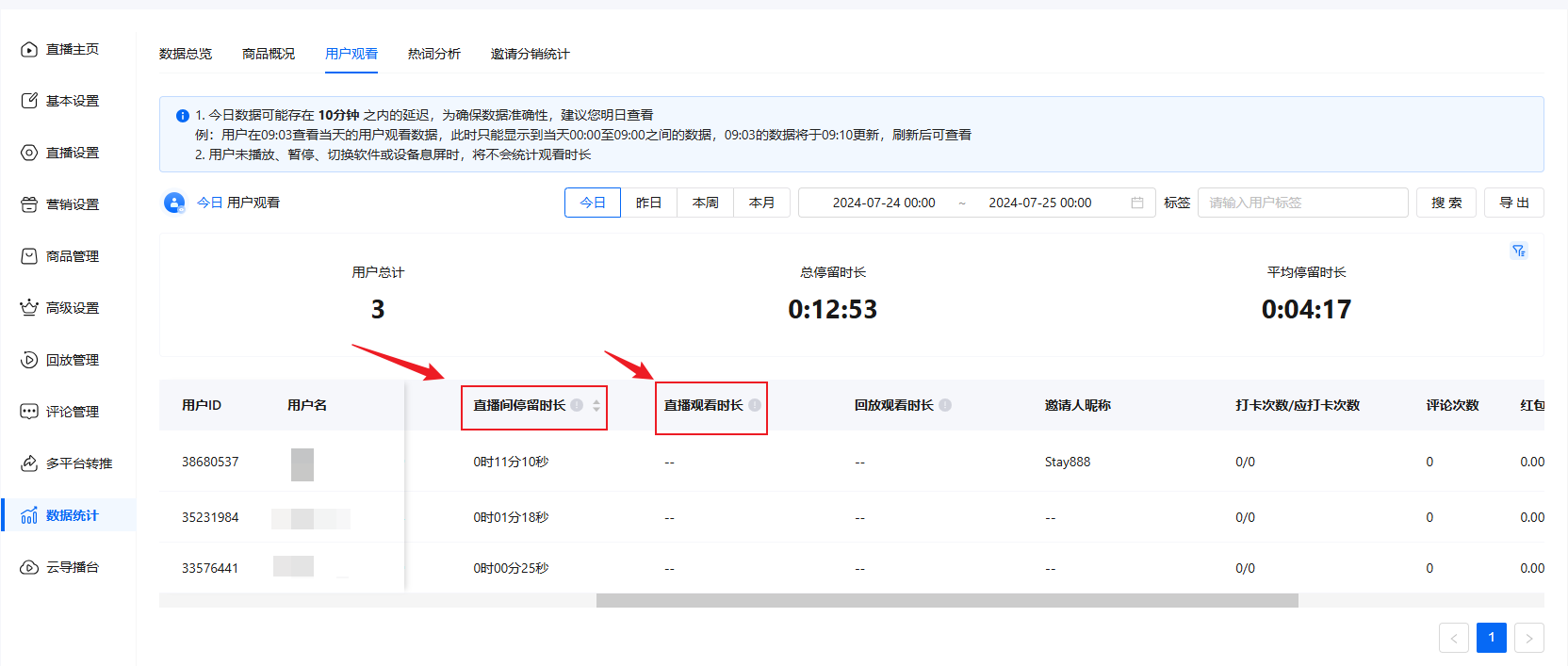Switch to the 热词分析 tab
1568x666 pixels.
433,54
